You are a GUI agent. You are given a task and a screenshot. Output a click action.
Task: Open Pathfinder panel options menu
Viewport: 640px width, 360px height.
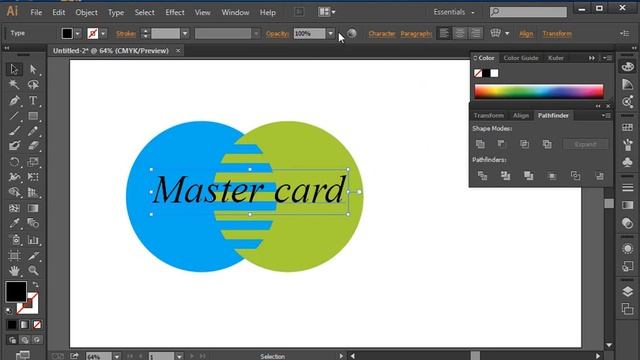pyautogui.click(x=606, y=116)
